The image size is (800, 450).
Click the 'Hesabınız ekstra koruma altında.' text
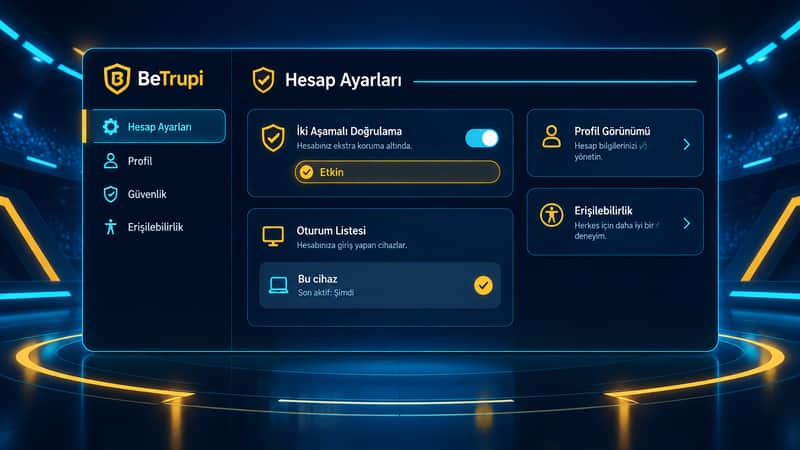pyautogui.click(x=354, y=146)
